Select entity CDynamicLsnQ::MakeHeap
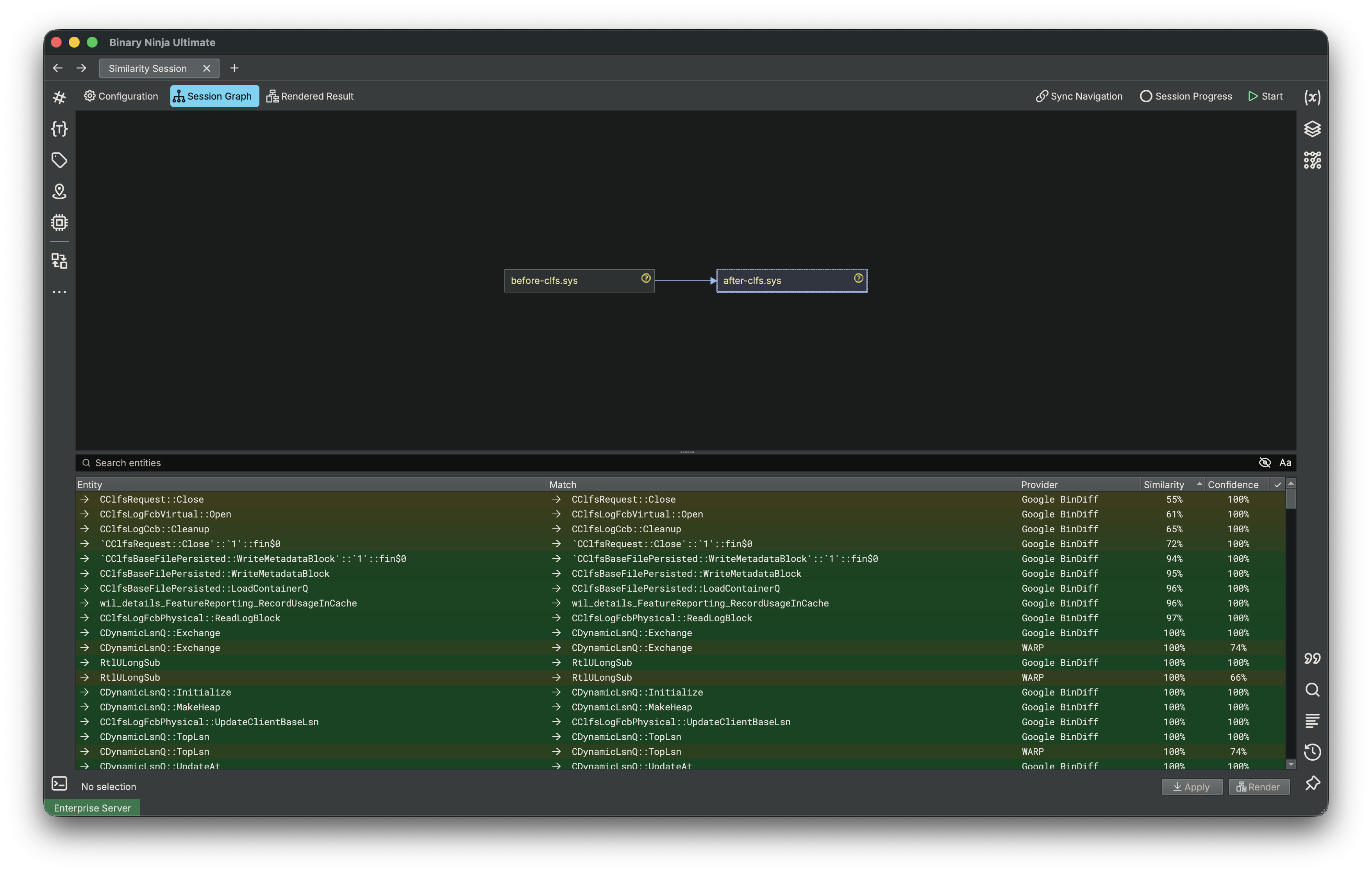 tap(159, 707)
